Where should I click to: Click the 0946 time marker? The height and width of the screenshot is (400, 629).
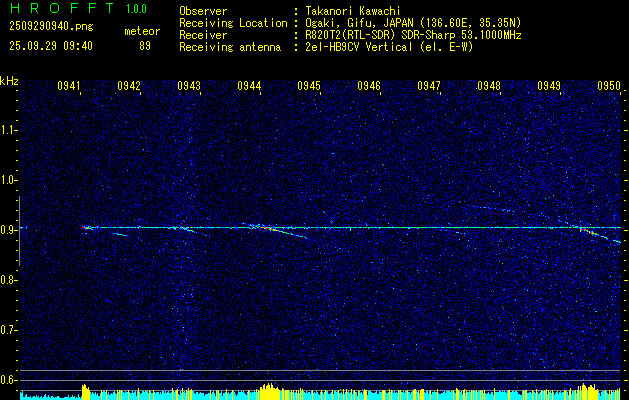(x=369, y=85)
